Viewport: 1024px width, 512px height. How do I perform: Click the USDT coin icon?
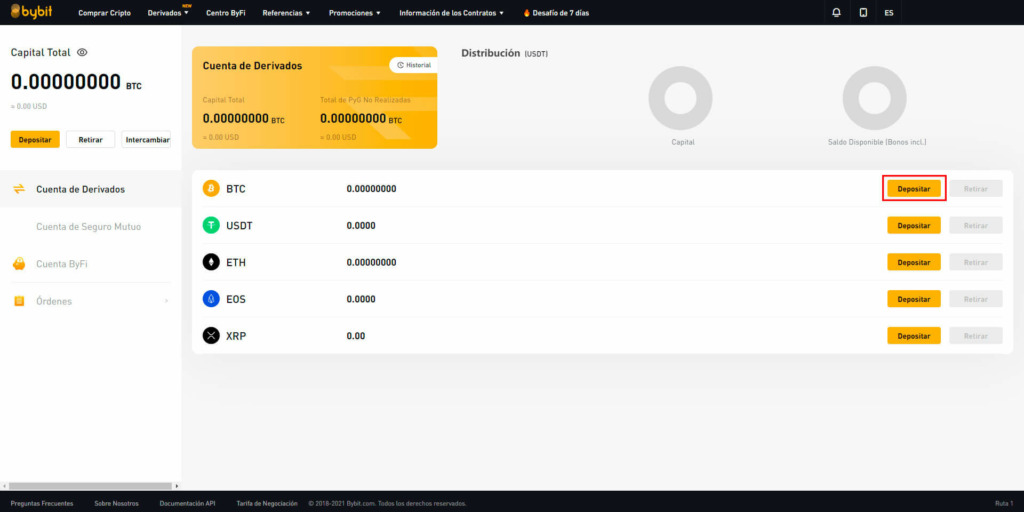pyautogui.click(x=211, y=225)
